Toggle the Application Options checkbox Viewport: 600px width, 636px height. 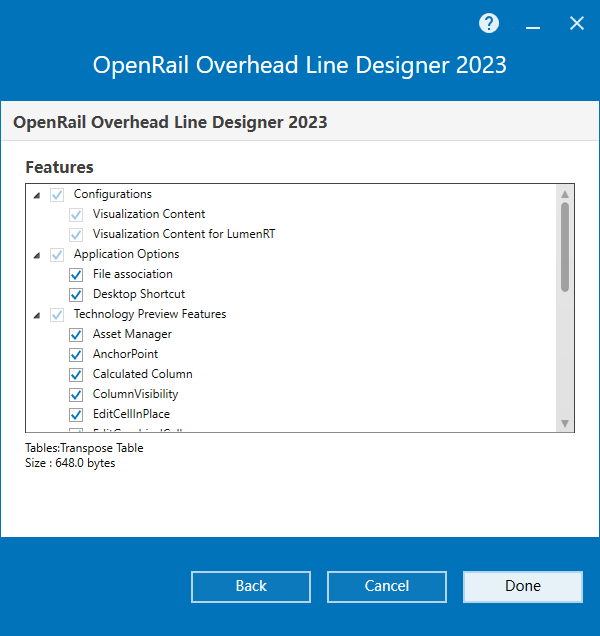point(57,255)
